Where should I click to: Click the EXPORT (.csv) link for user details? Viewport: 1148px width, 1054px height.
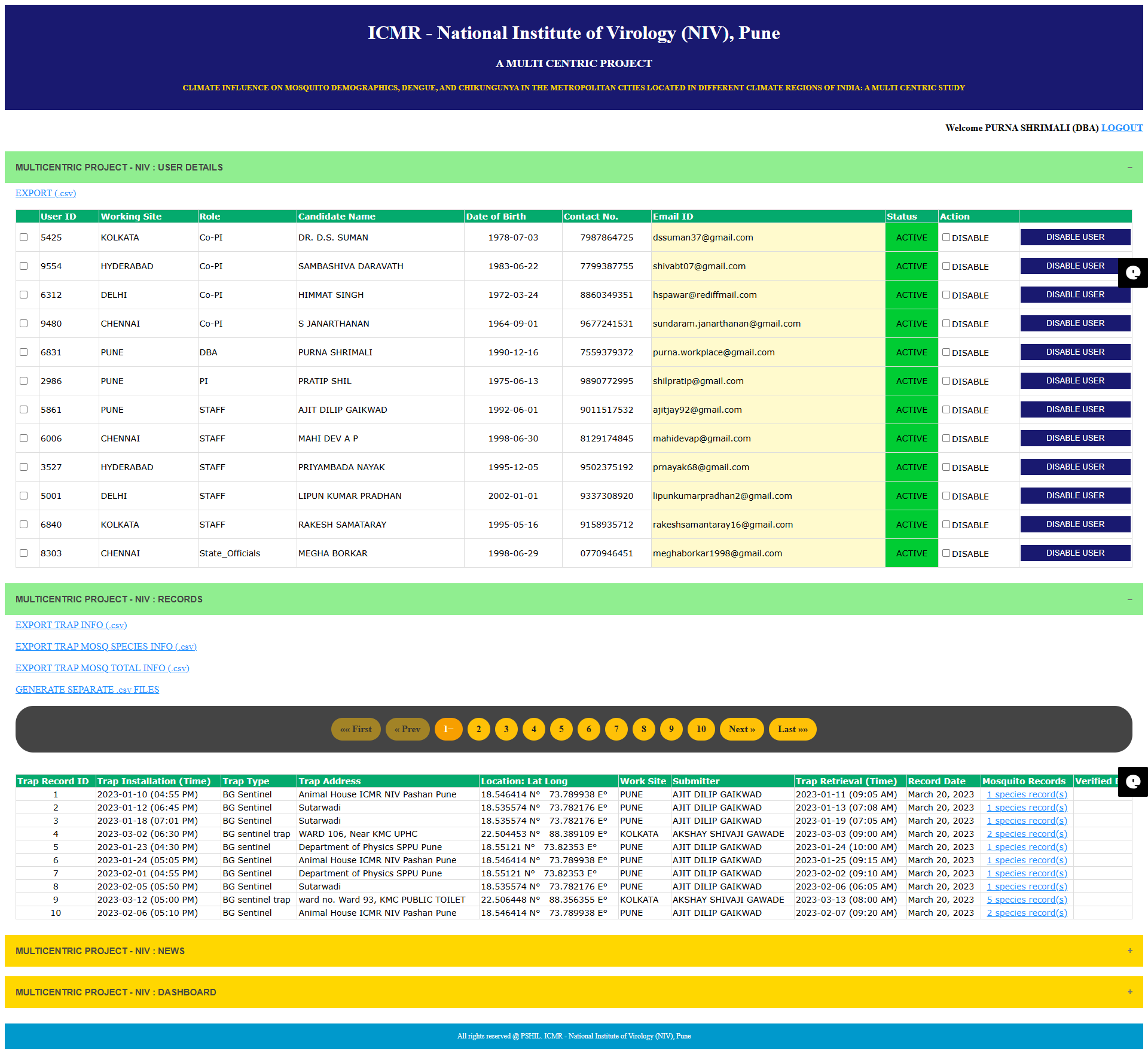pyautogui.click(x=45, y=193)
